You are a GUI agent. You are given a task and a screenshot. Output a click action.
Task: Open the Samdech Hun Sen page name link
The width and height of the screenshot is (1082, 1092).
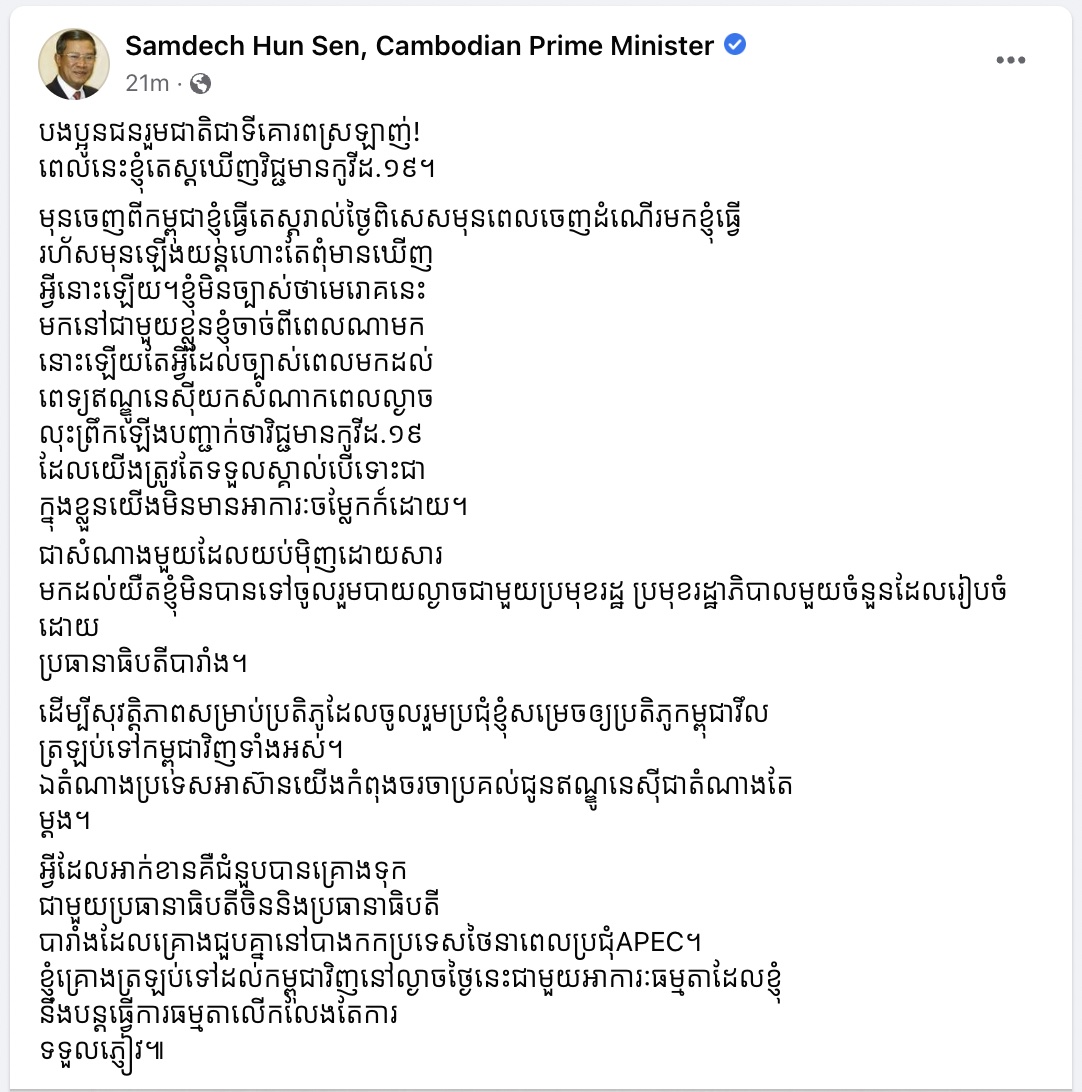[x=419, y=46]
